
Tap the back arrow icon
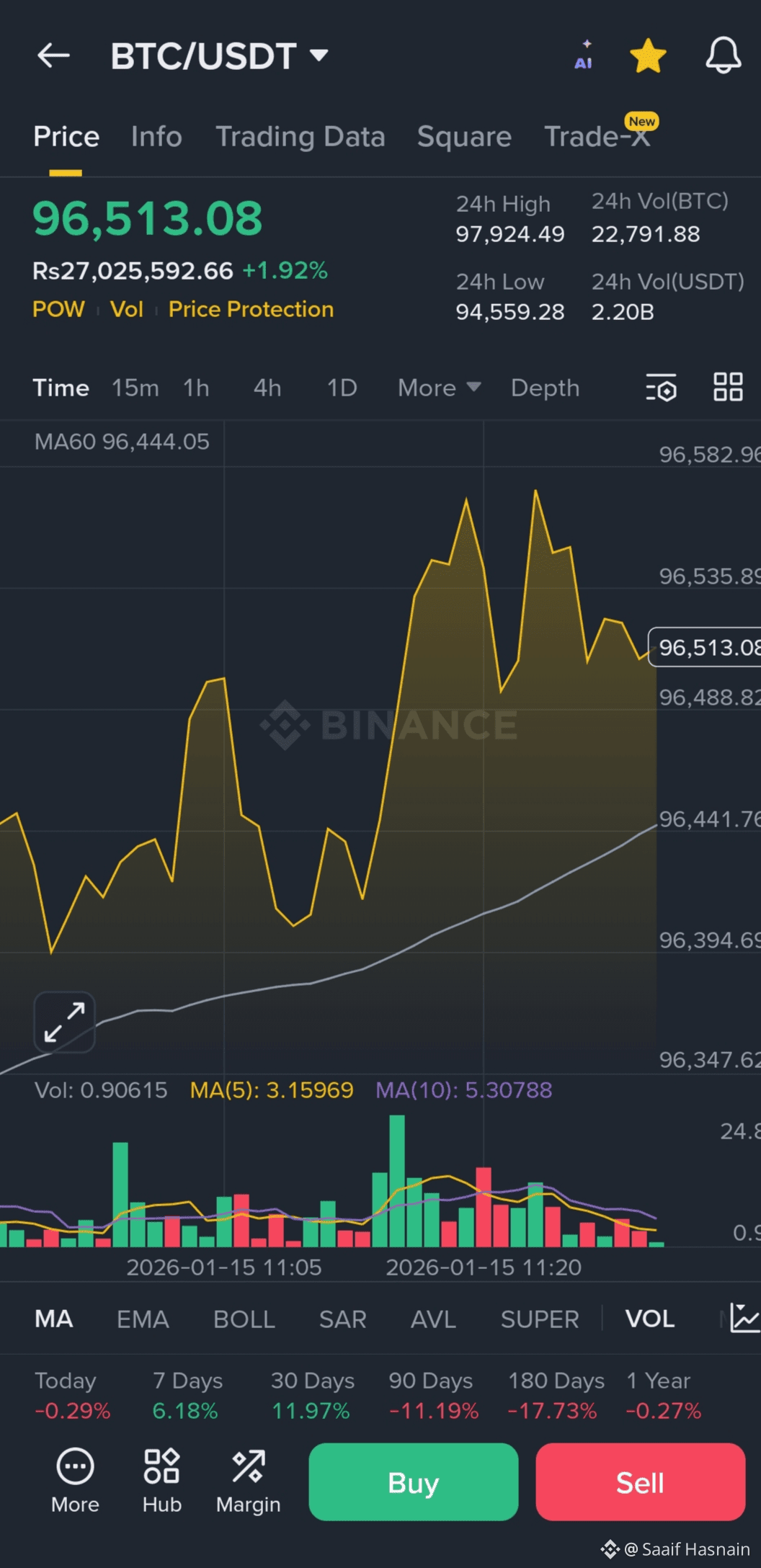click(x=54, y=55)
